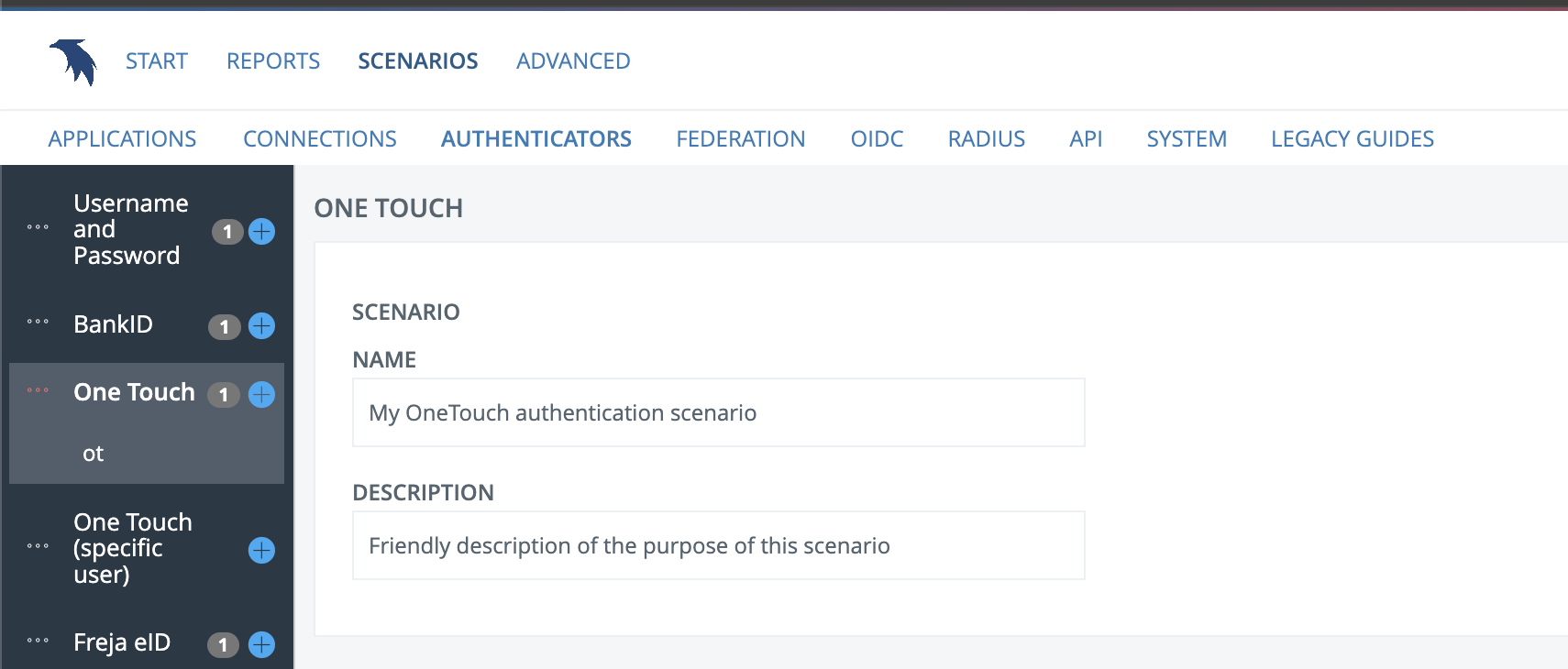Add a Username and Password scenario
The width and height of the screenshot is (1568, 669).
coord(261,232)
